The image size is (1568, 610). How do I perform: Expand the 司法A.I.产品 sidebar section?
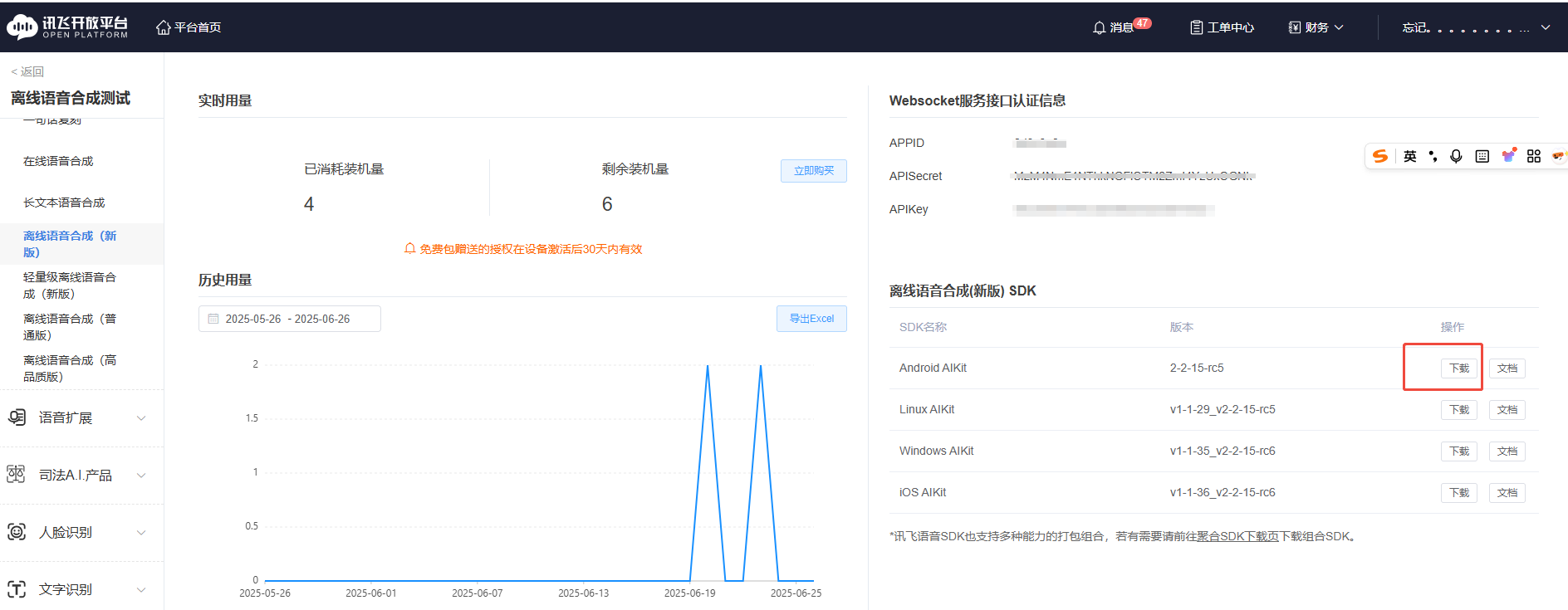pyautogui.click(x=141, y=475)
